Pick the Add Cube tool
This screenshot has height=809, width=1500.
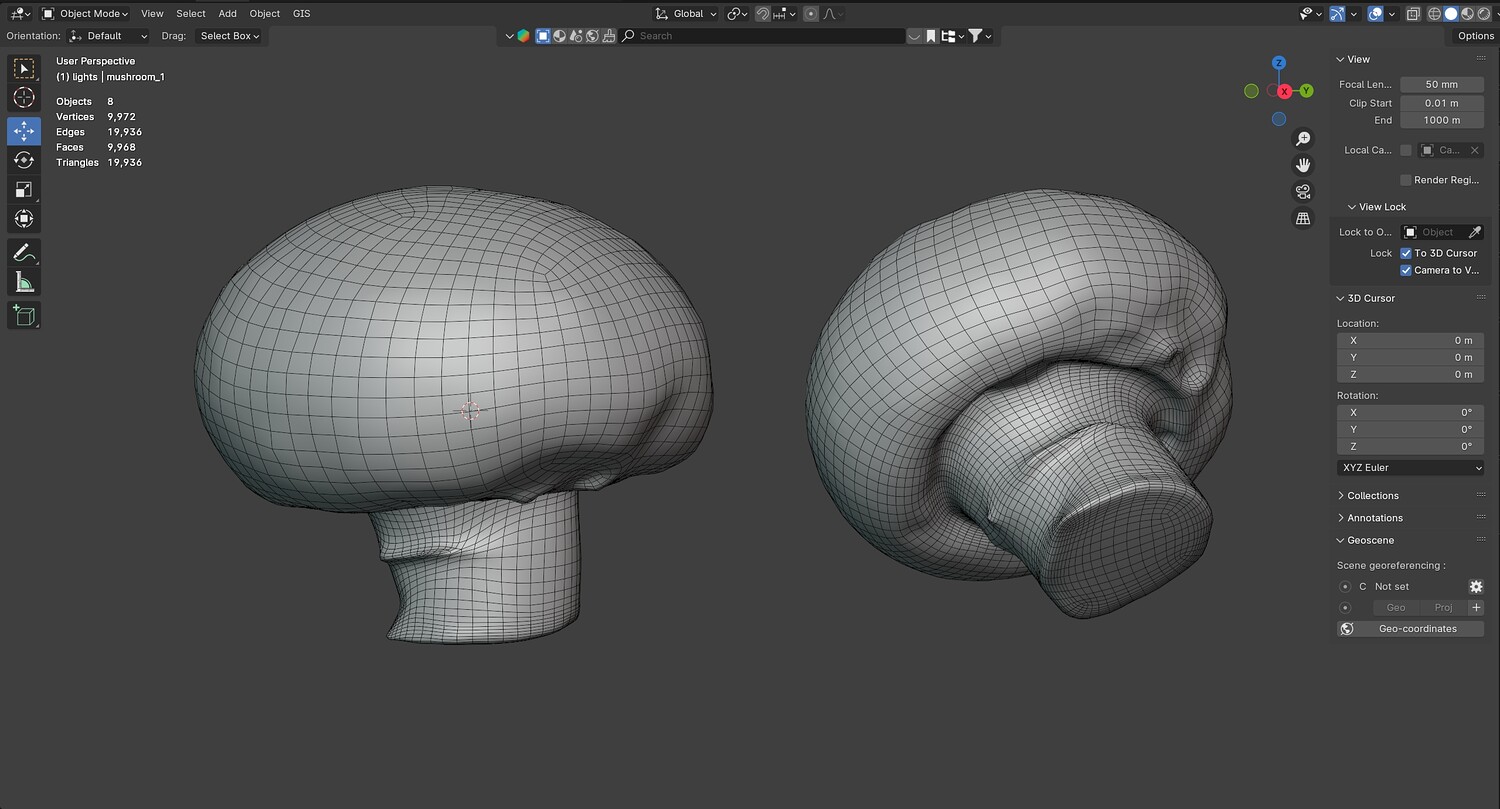coord(24,316)
